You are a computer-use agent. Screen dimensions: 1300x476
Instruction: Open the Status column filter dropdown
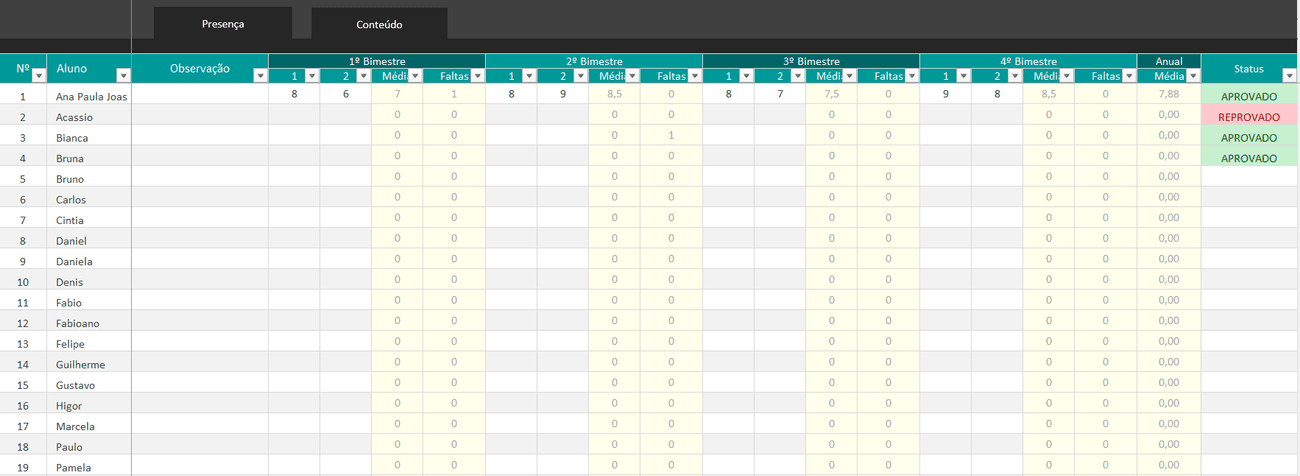tap(1288, 76)
